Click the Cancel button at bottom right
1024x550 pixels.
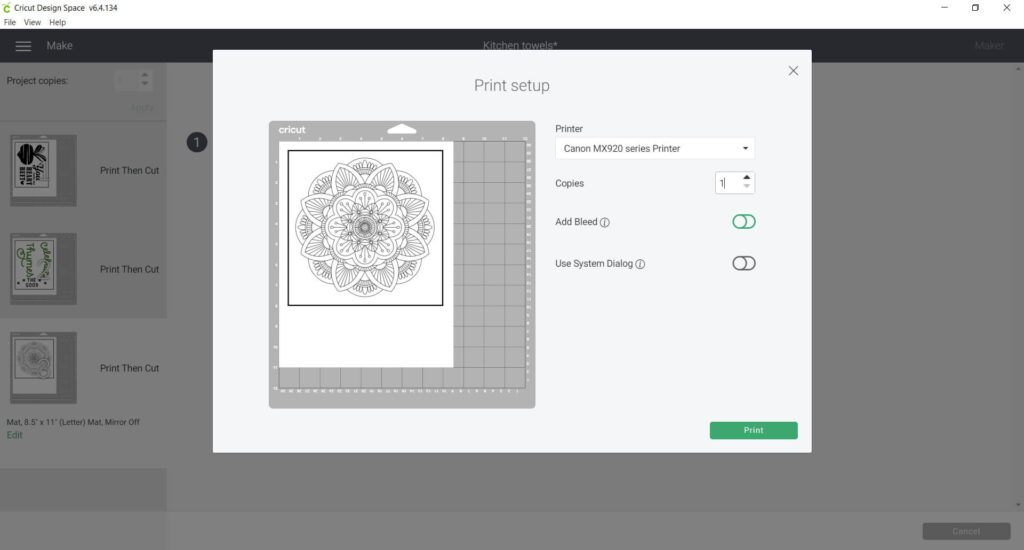pyautogui.click(x=967, y=531)
